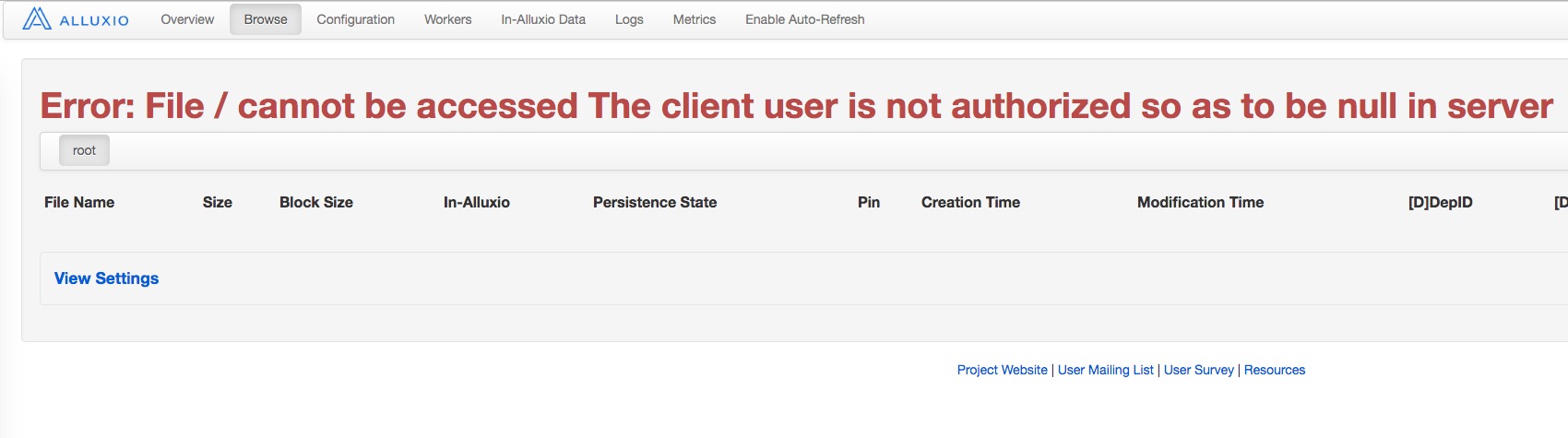The width and height of the screenshot is (1568, 438).
Task: Click the File Name column header
Action: [x=79, y=202]
